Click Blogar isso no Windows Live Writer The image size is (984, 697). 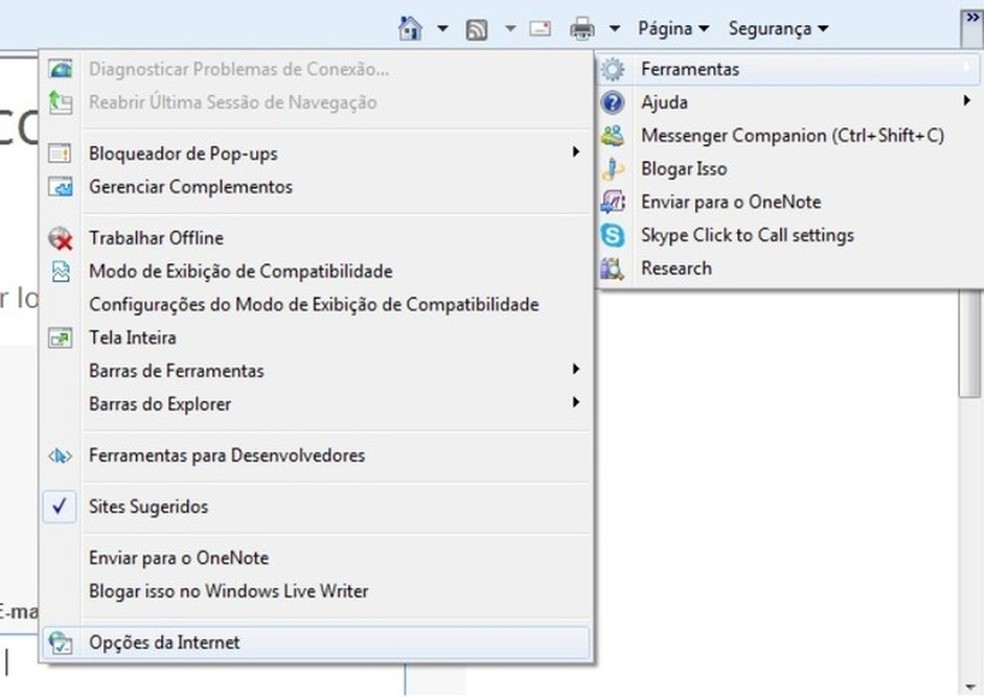[228, 591]
